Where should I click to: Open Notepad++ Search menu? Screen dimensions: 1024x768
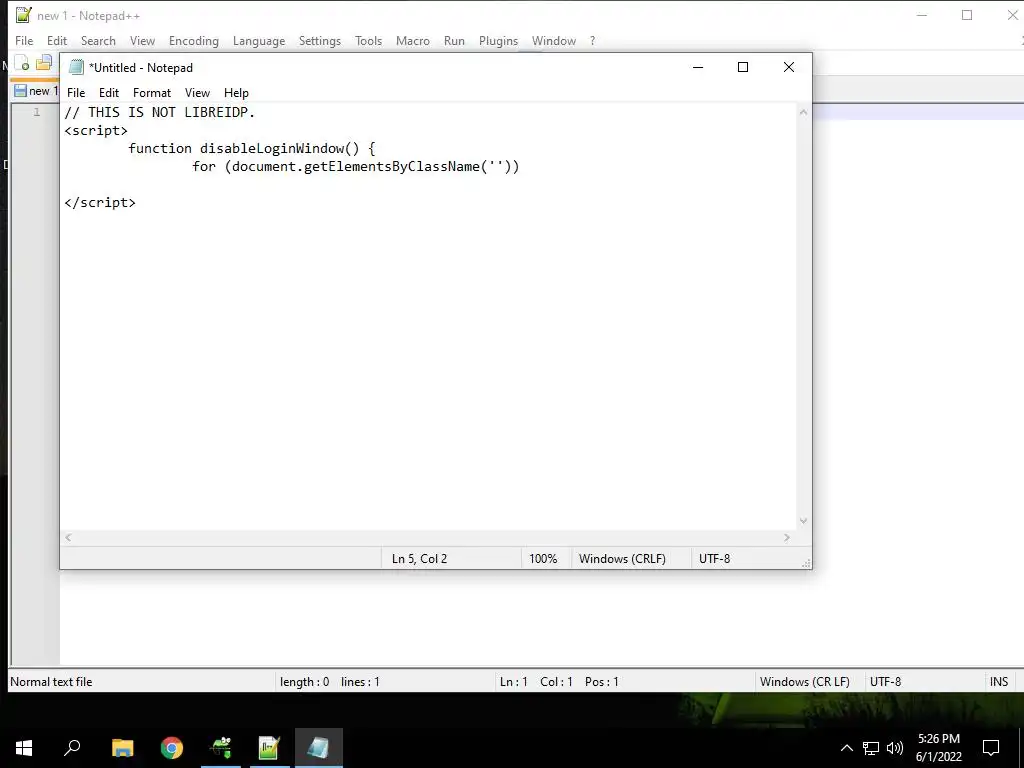(x=98, y=40)
